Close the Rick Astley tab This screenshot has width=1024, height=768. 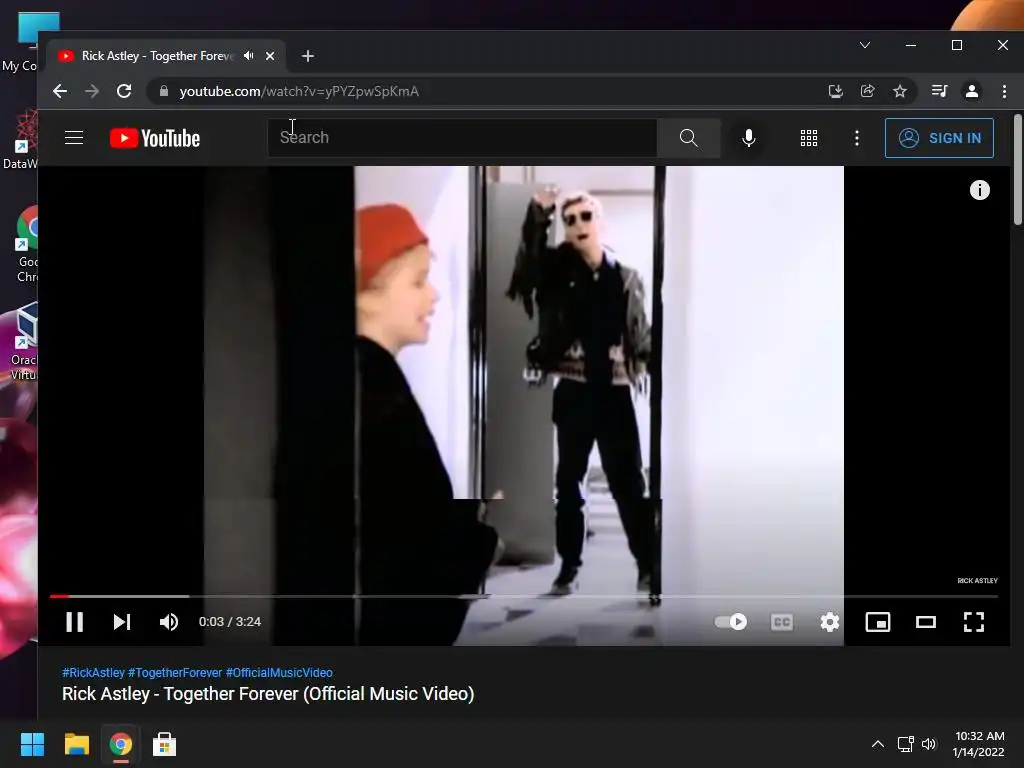pos(270,56)
